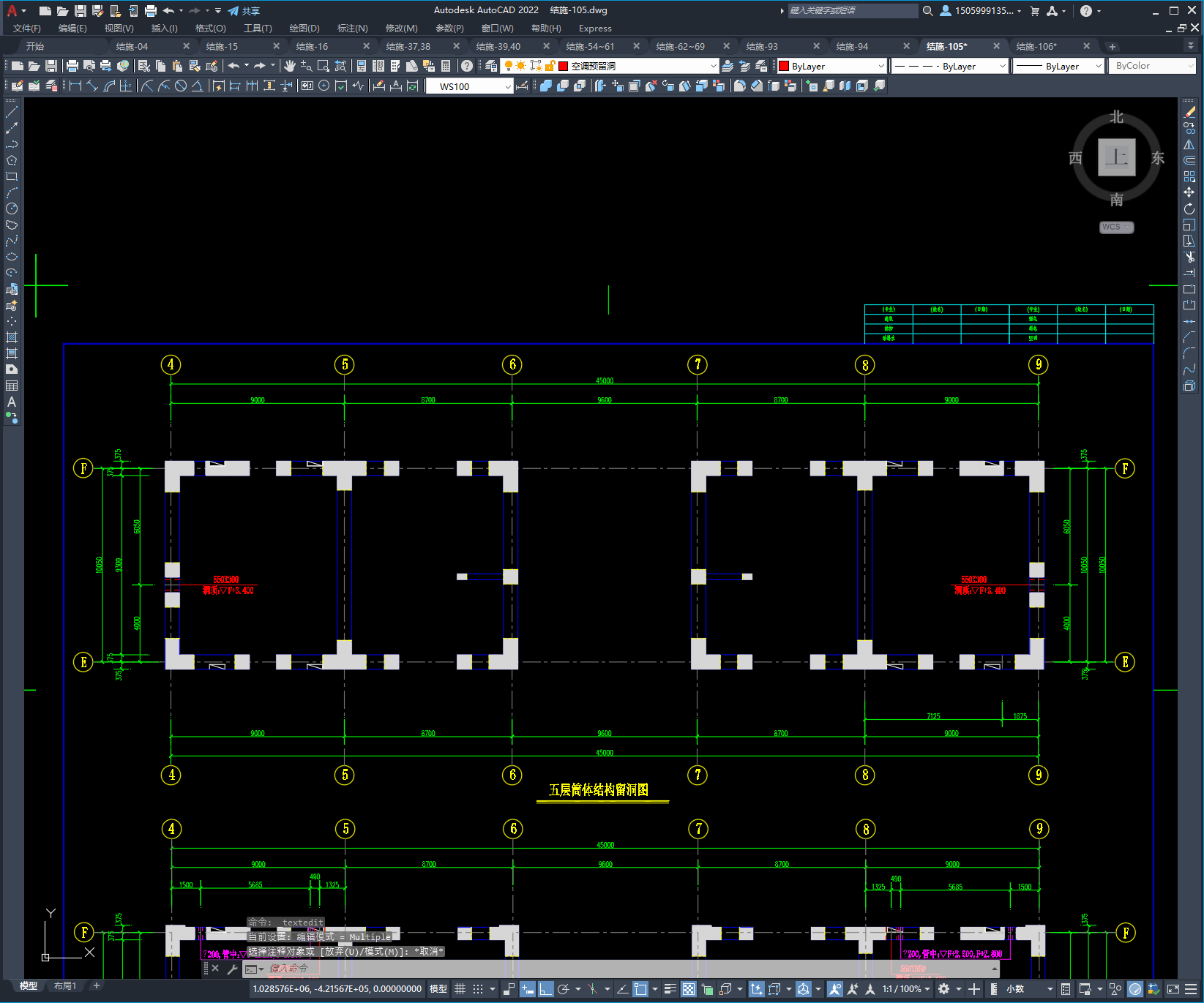Open the 小数 units dropdown in status bar
The image size is (1204, 1003).
(x=1029, y=989)
